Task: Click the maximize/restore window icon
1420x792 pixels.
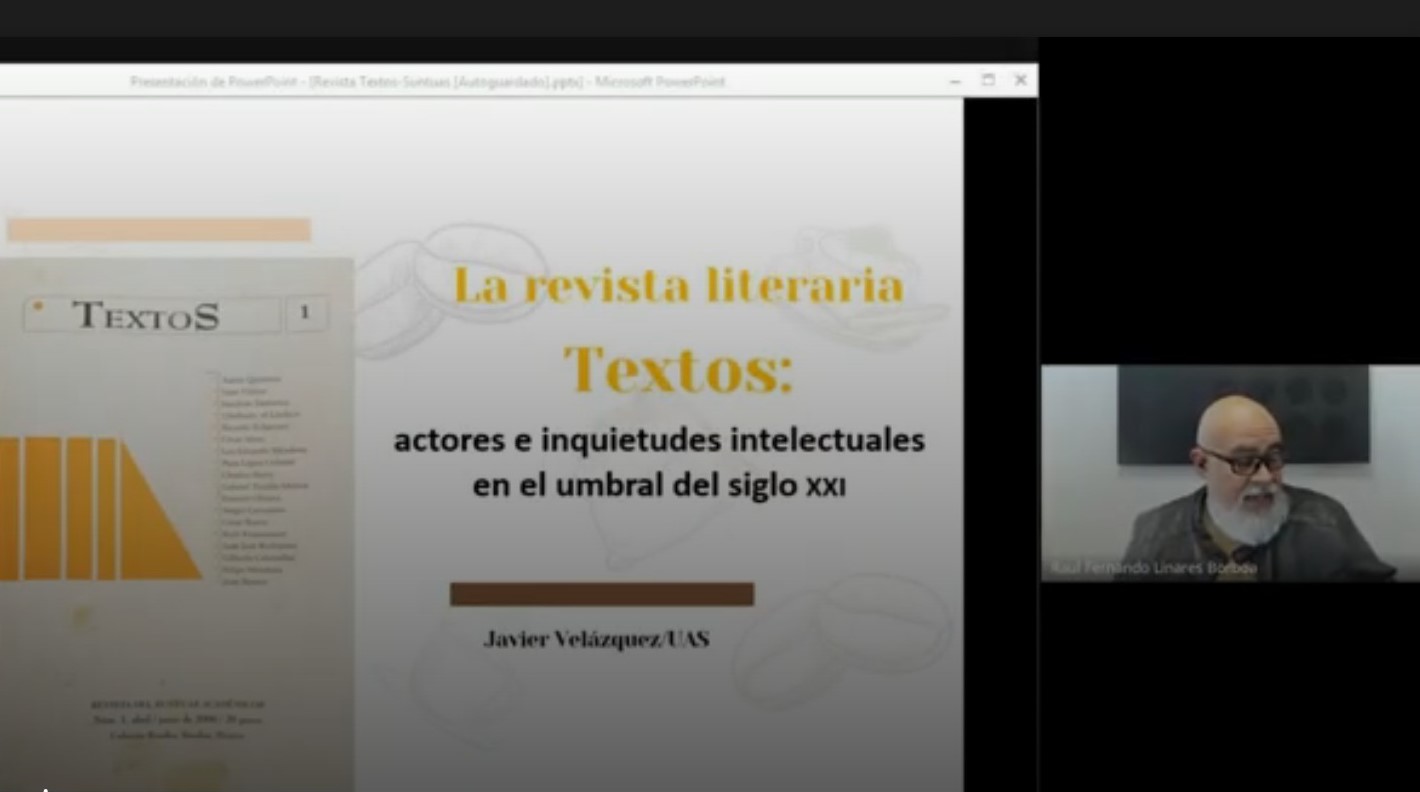Action: click(988, 80)
